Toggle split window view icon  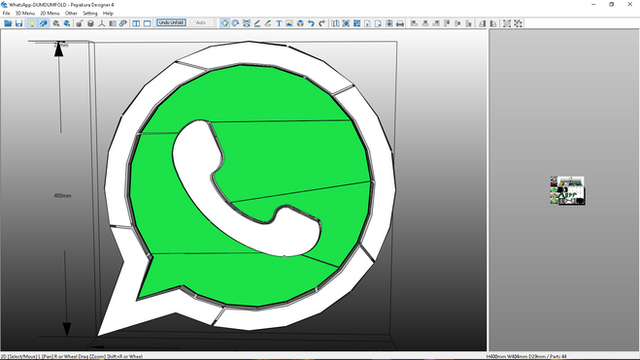[x=136, y=23]
